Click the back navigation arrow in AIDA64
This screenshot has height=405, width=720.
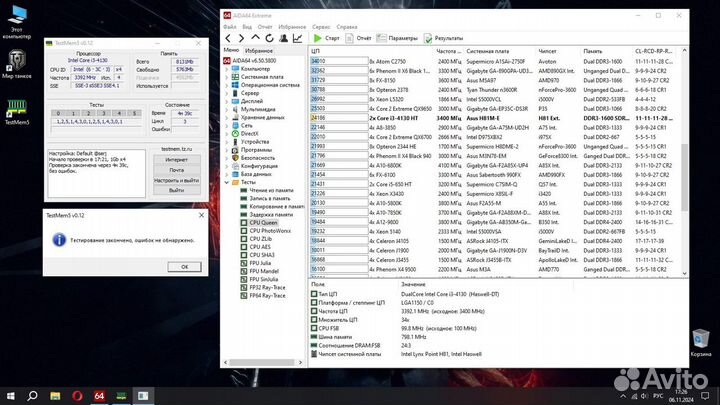click(x=229, y=37)
